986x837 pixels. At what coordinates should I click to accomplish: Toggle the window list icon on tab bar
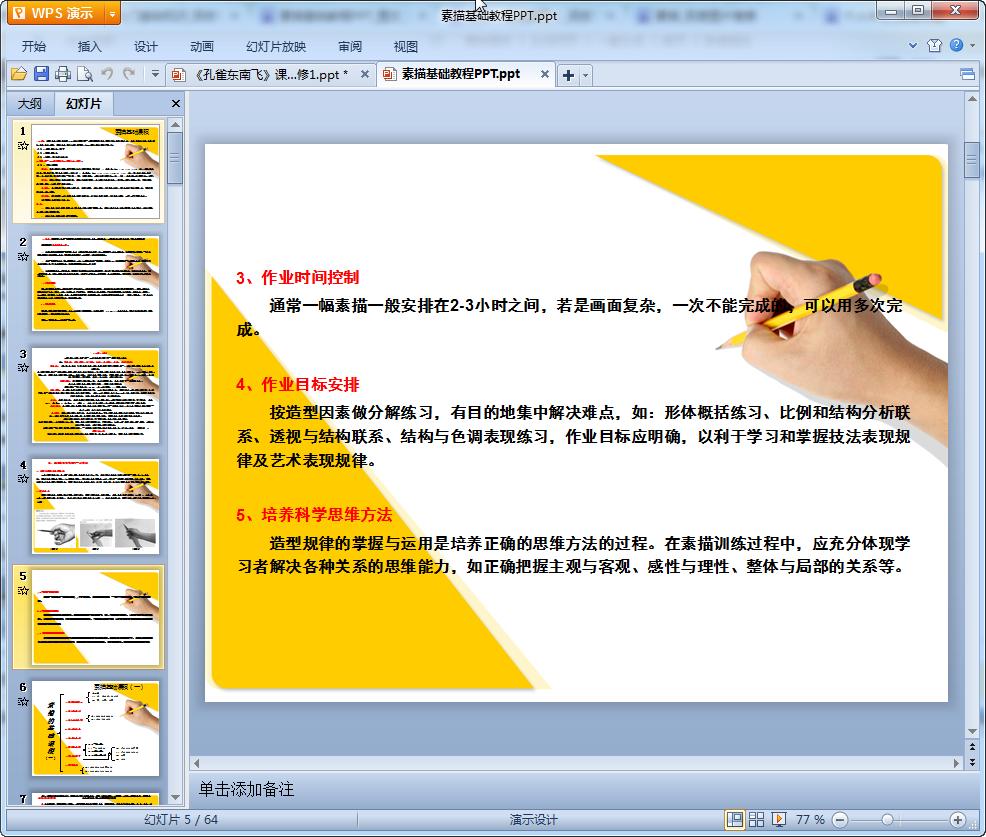click(x=968, y=75)
